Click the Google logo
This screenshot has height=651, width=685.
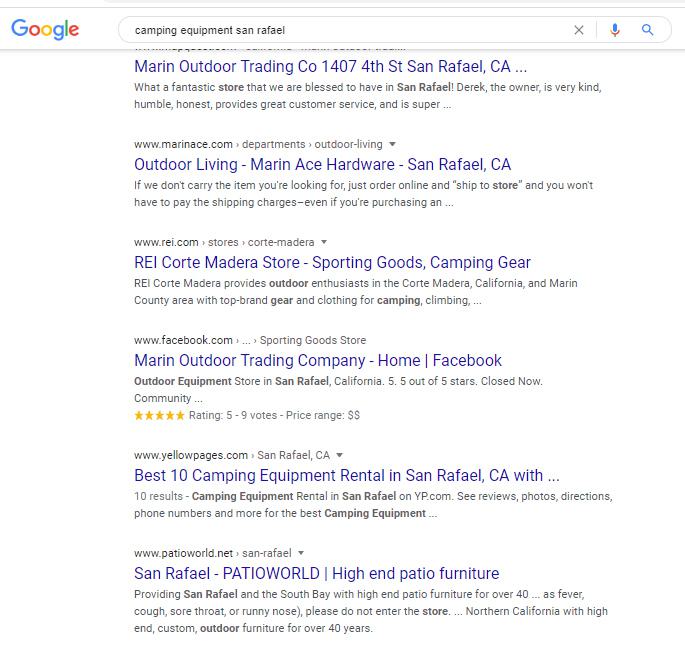pyautogui.click(x=45, y=30)
